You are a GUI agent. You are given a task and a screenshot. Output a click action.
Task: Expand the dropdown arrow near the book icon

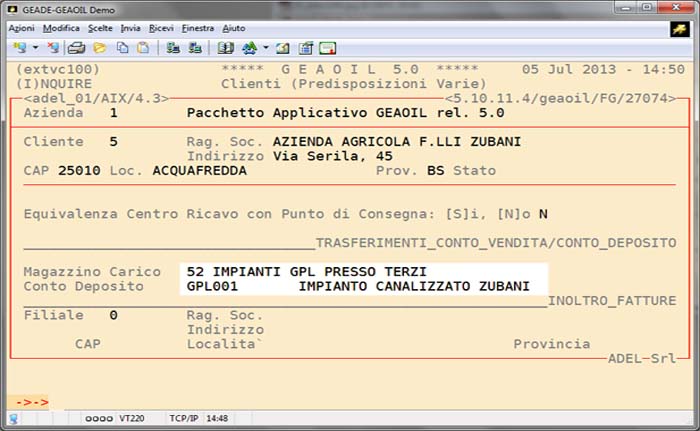pyautogui.click(x=263, y=47)
